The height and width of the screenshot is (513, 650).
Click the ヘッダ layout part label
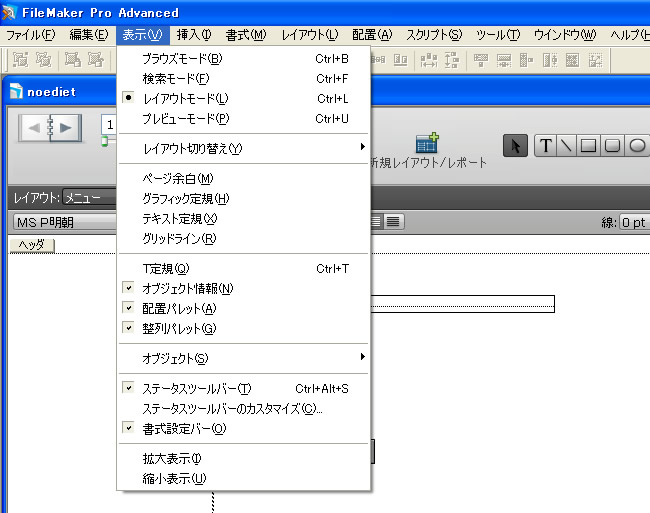pos(31,245)
